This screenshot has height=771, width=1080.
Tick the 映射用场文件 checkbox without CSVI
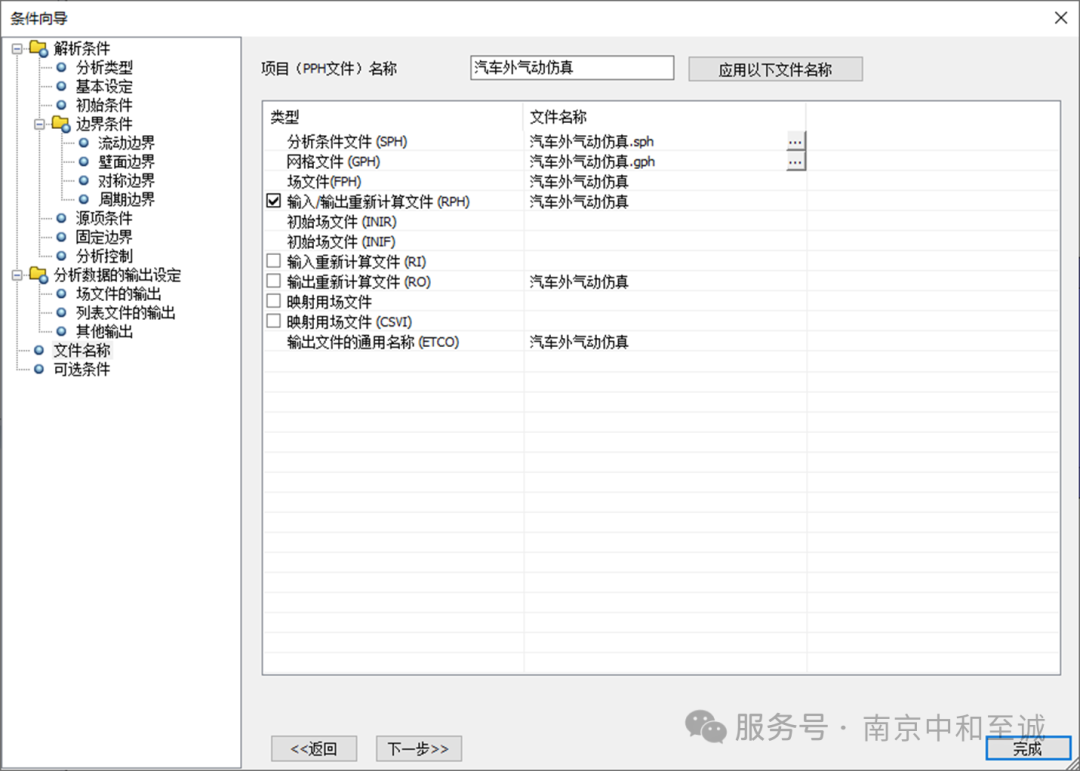tap(274, 301)
